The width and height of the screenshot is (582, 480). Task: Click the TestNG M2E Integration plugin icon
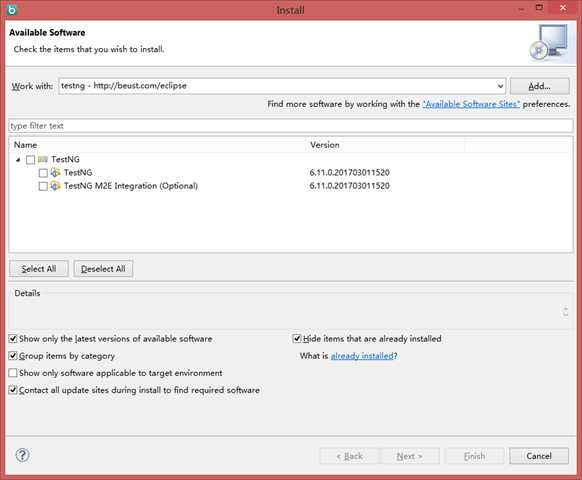click(55, 186)
